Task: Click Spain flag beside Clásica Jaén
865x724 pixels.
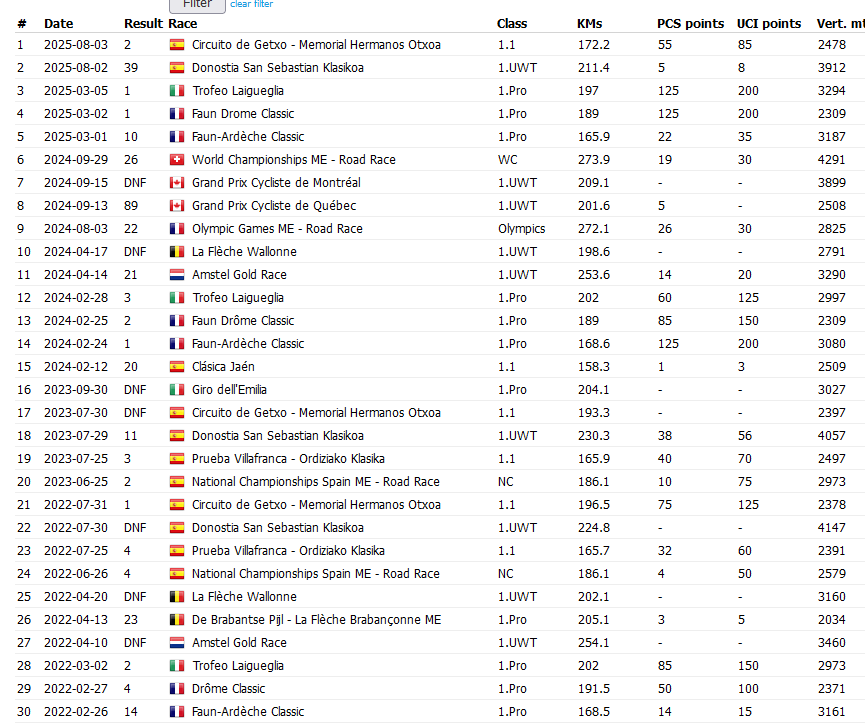Action: 177,366
